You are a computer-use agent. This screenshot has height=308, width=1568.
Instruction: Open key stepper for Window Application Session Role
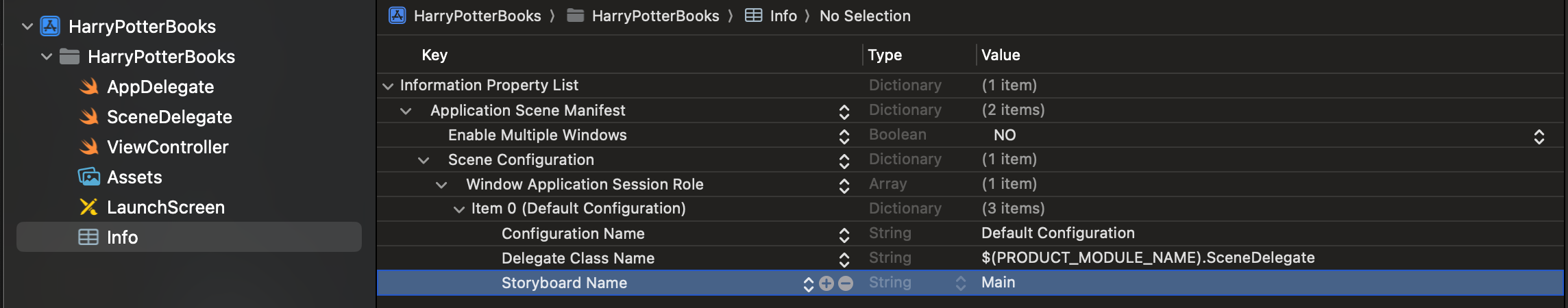pos(844,185)
